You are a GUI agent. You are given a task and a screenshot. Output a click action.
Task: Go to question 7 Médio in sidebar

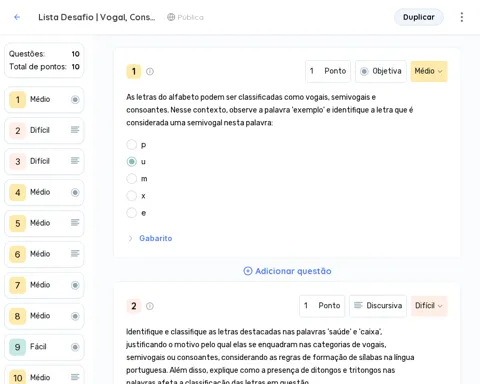(44, 285)
